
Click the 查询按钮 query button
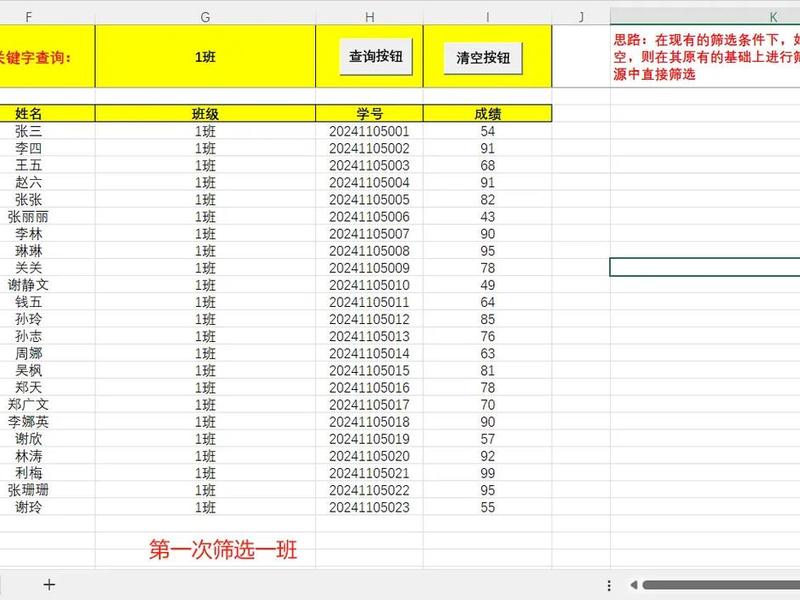tap(376, 57)
